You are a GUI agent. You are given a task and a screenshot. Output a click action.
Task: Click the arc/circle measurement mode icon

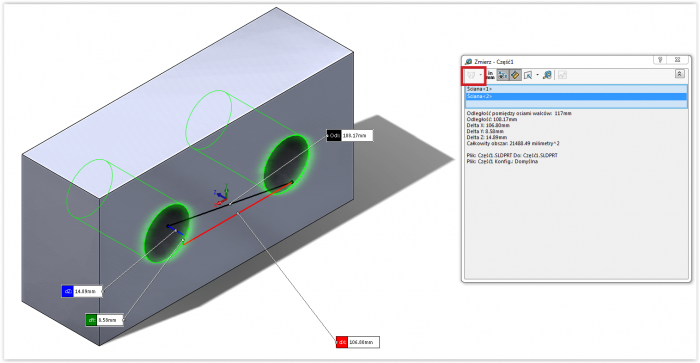471,75
